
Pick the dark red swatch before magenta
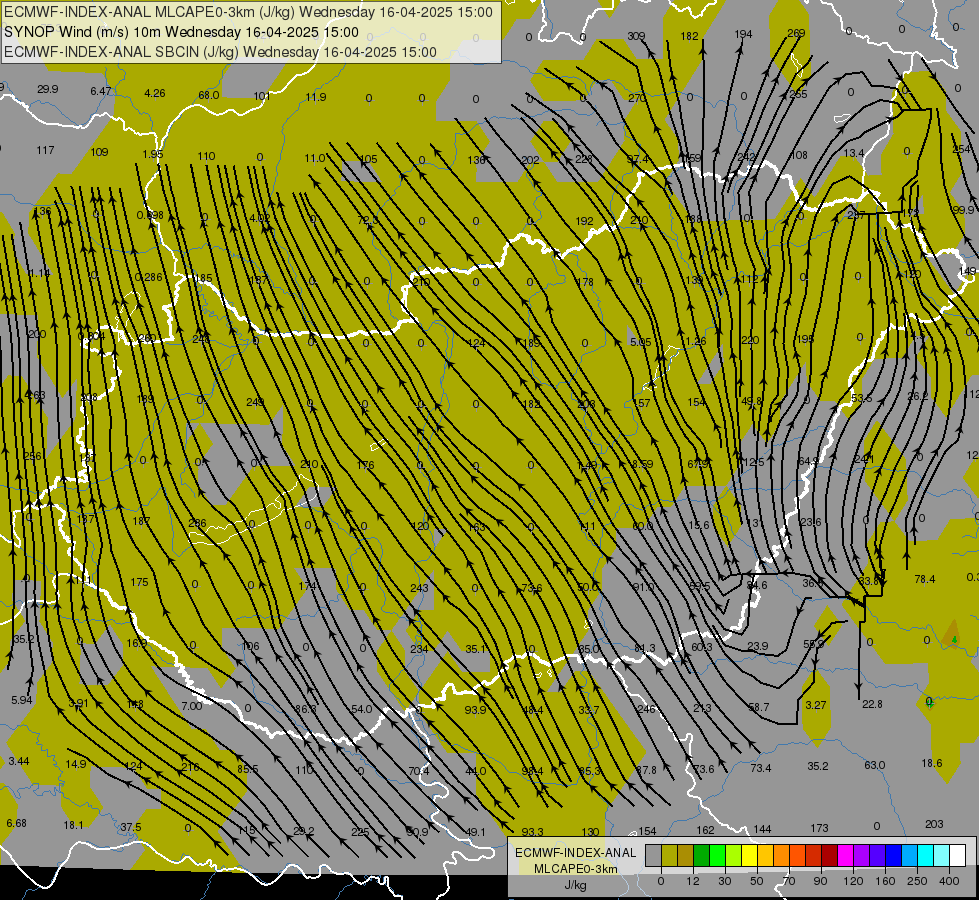[x=829, y=855]
